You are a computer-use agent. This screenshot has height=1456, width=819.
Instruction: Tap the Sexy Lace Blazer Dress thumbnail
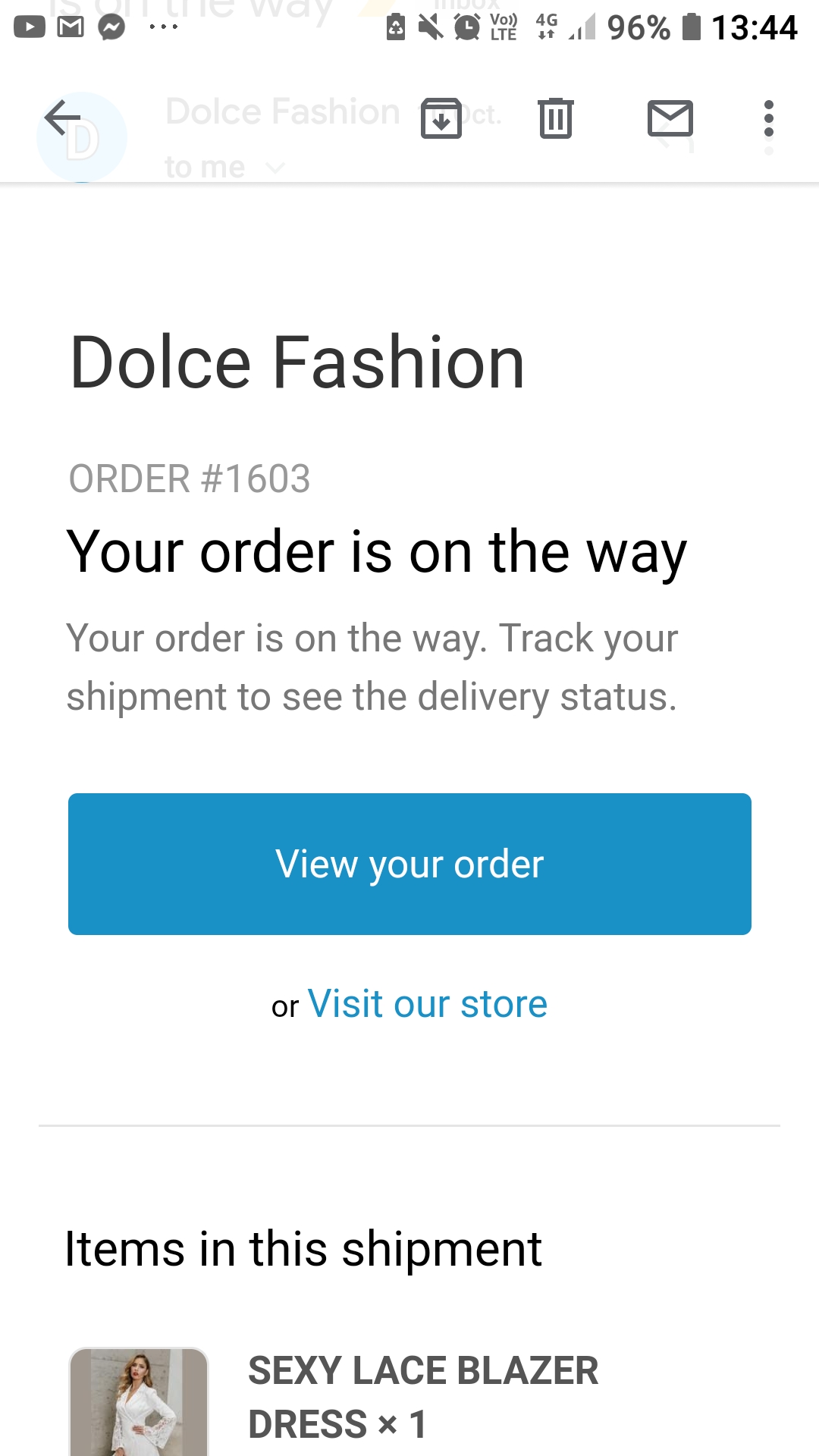(139, 1401)
